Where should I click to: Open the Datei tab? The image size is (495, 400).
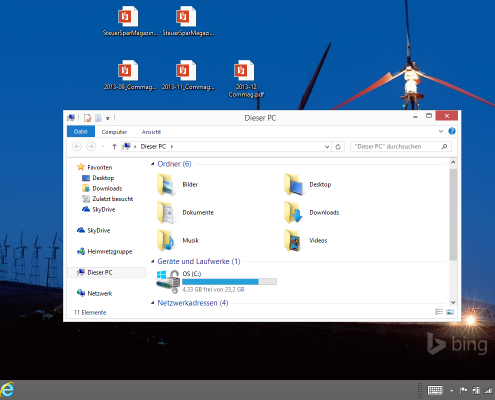[81, 132]
